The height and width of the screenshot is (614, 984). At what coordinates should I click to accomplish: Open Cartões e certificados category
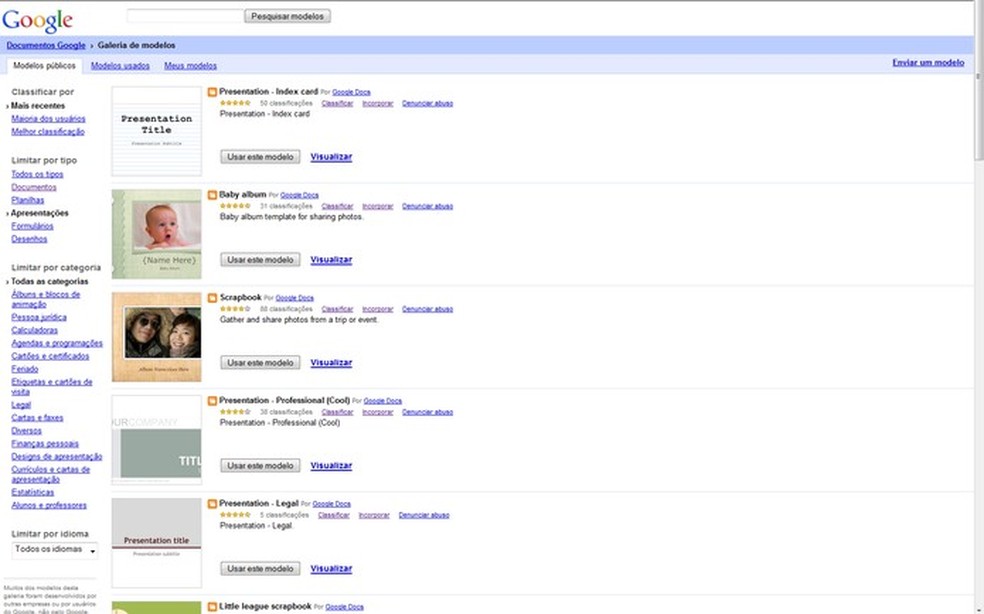[50, 356]
